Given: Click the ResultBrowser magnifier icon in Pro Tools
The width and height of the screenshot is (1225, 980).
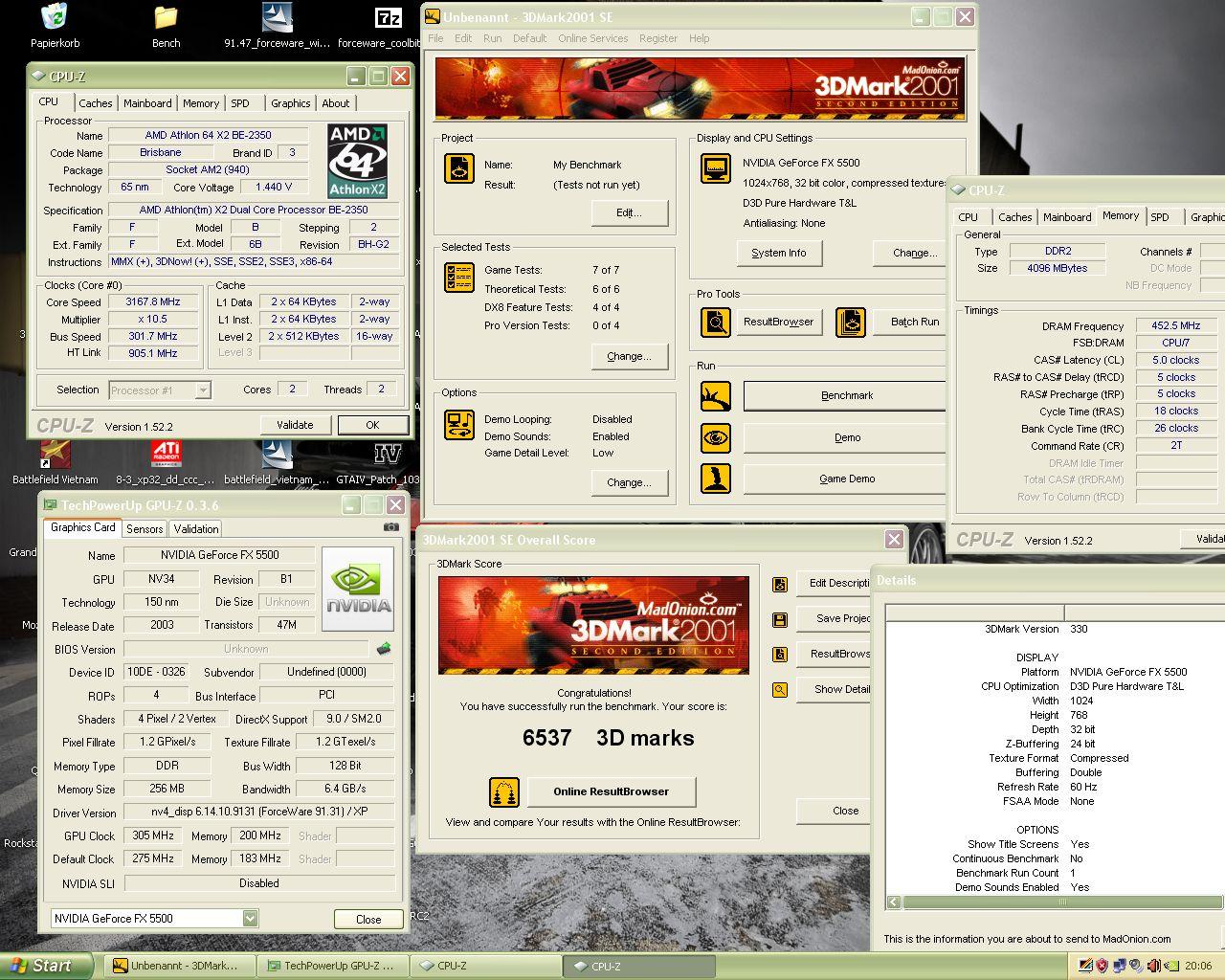Looking at the screenshot, I should (x=716, y=323).
